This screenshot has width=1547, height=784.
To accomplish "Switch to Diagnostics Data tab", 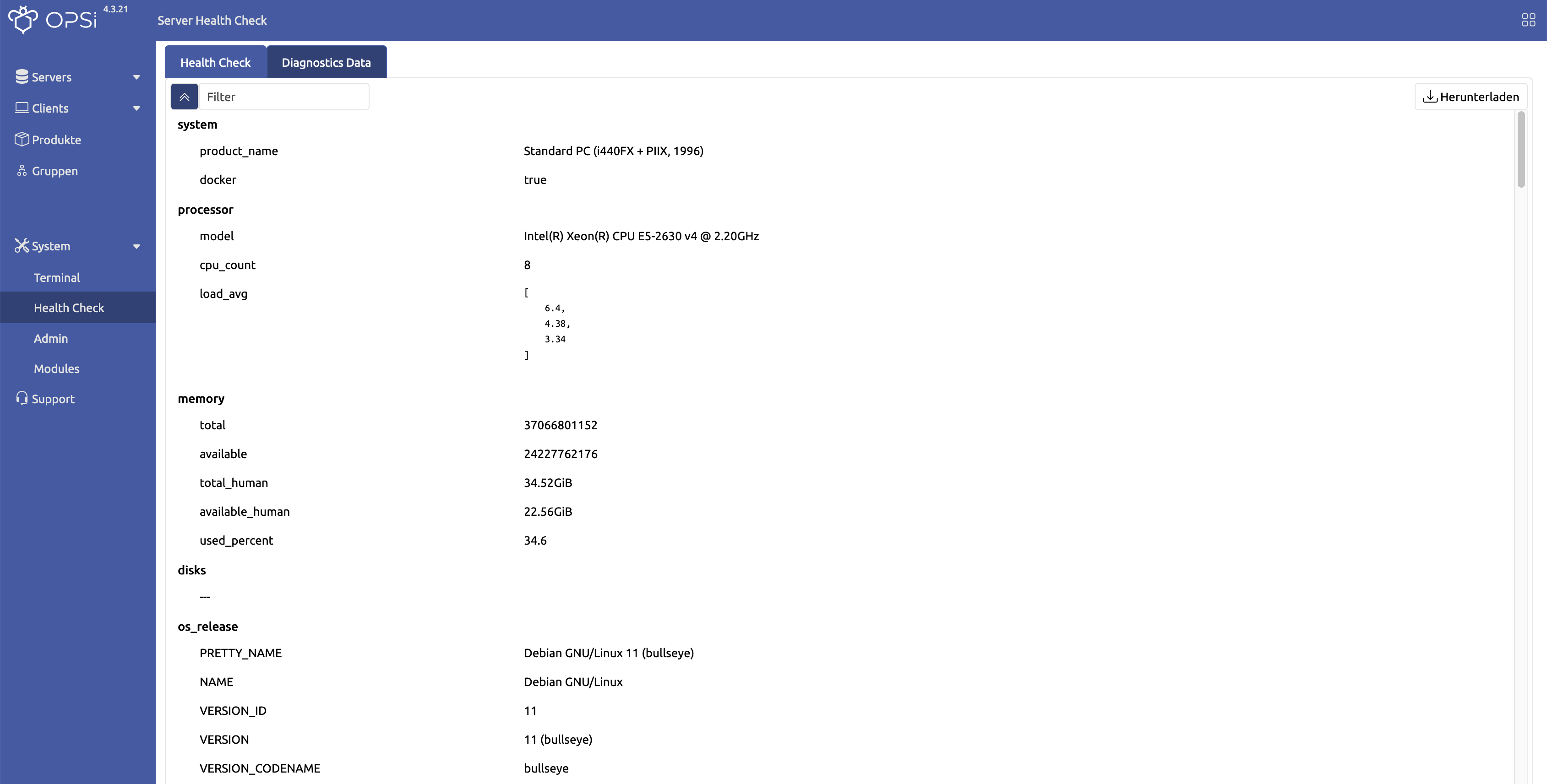I will [326, 62].
